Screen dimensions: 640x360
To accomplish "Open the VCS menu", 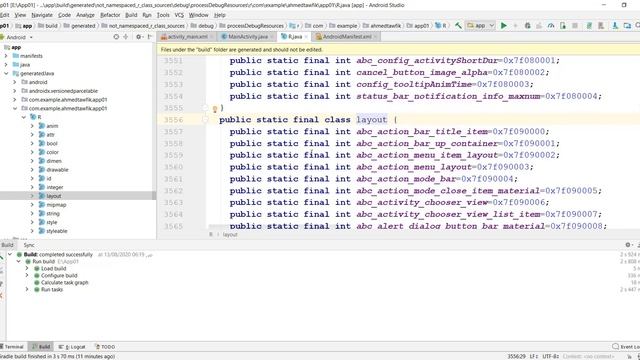I will click(x=179, y=15).
